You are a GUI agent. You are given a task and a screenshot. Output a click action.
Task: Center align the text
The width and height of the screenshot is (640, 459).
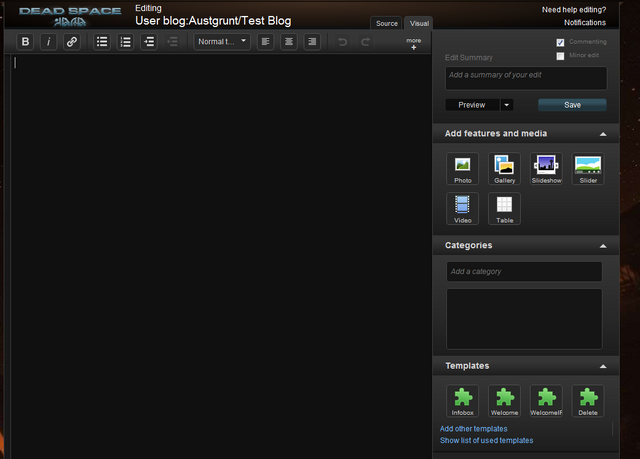pyautogui.click(x=289, y=42)
